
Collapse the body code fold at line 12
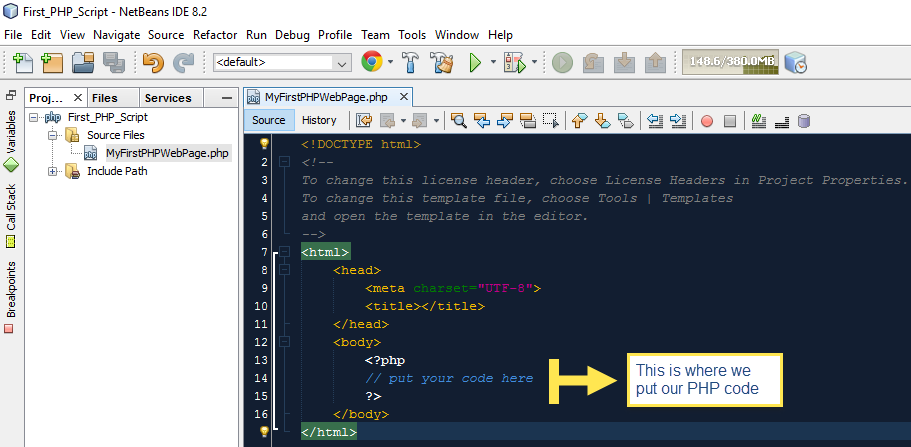click(x=284, y=342)
